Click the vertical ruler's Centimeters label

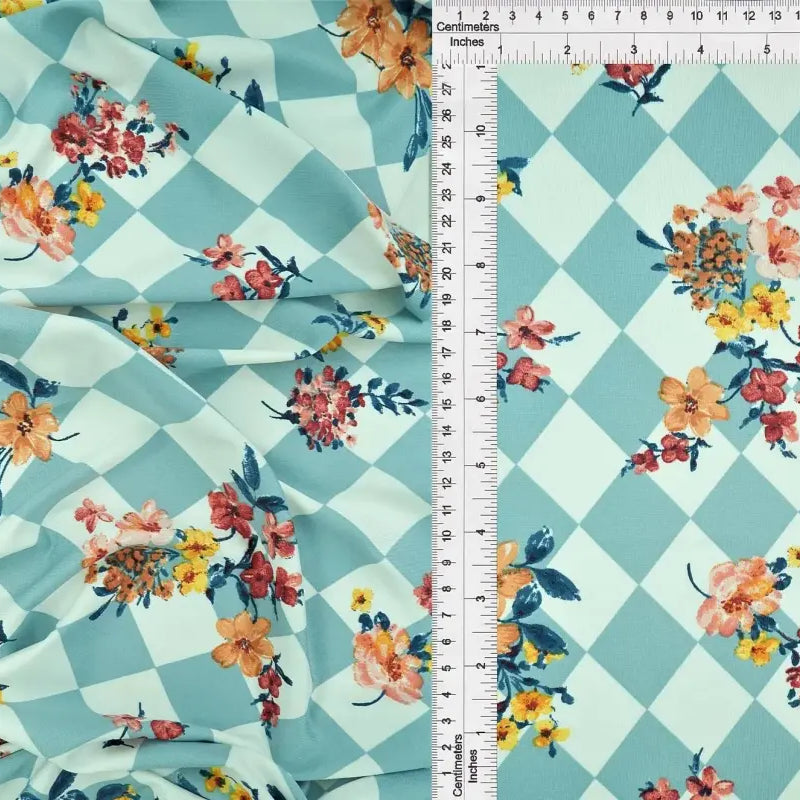tap(457, 765)
